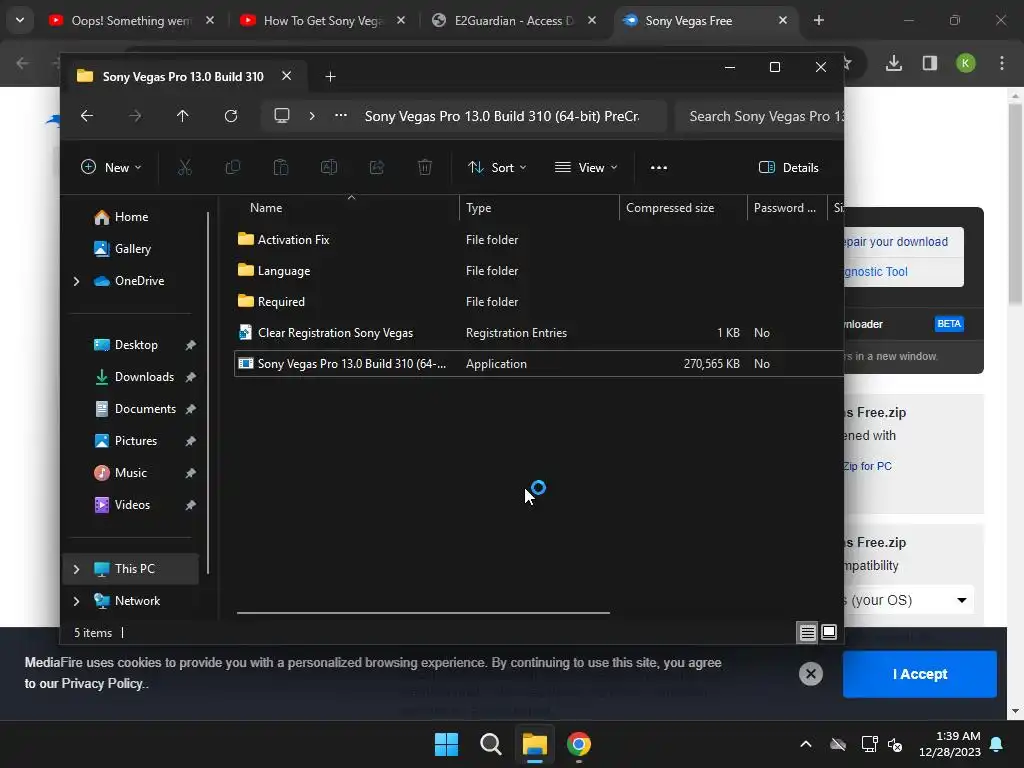
Task: Open Chrome tab search chevron
Action: tap(20, 20)
